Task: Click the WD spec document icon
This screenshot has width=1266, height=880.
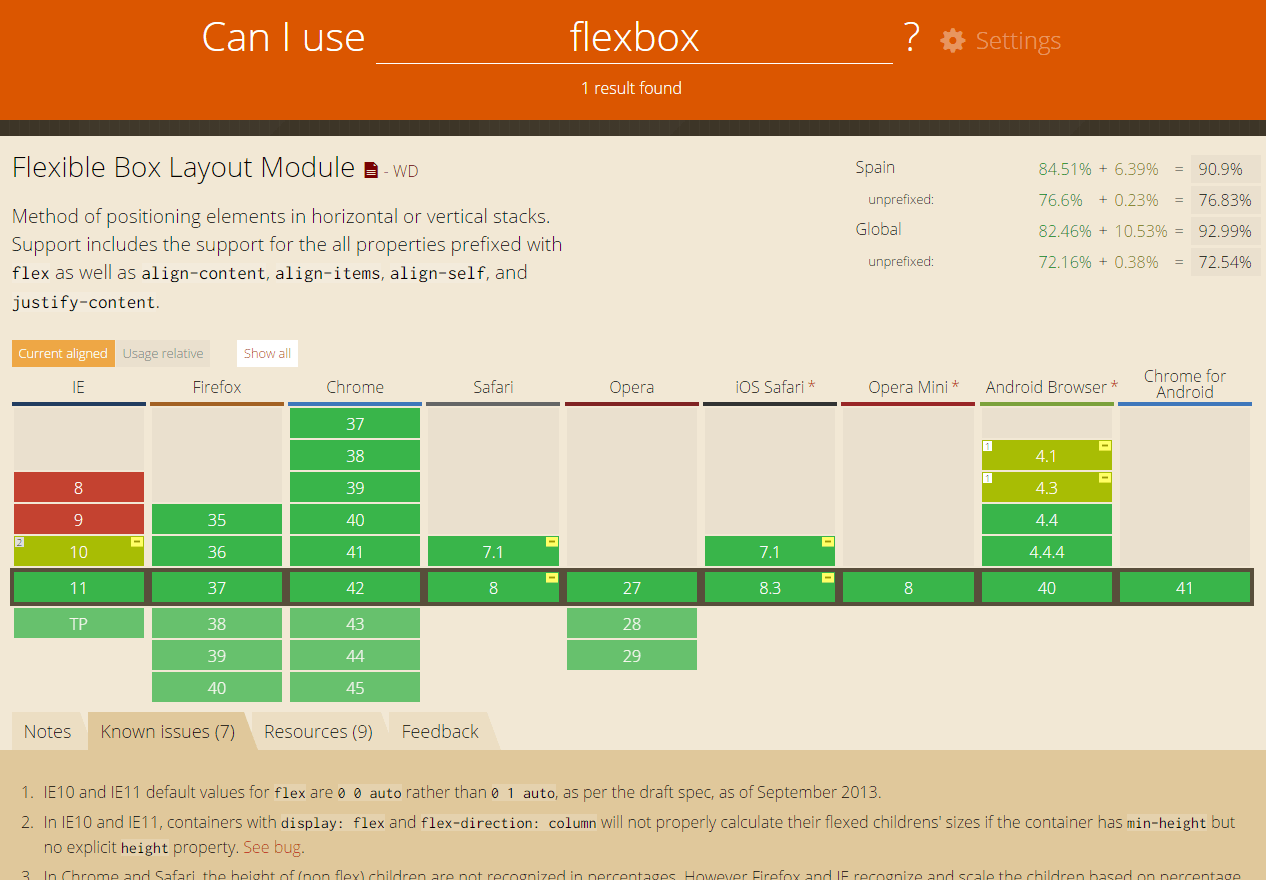Action: click(x=371, y=170)
